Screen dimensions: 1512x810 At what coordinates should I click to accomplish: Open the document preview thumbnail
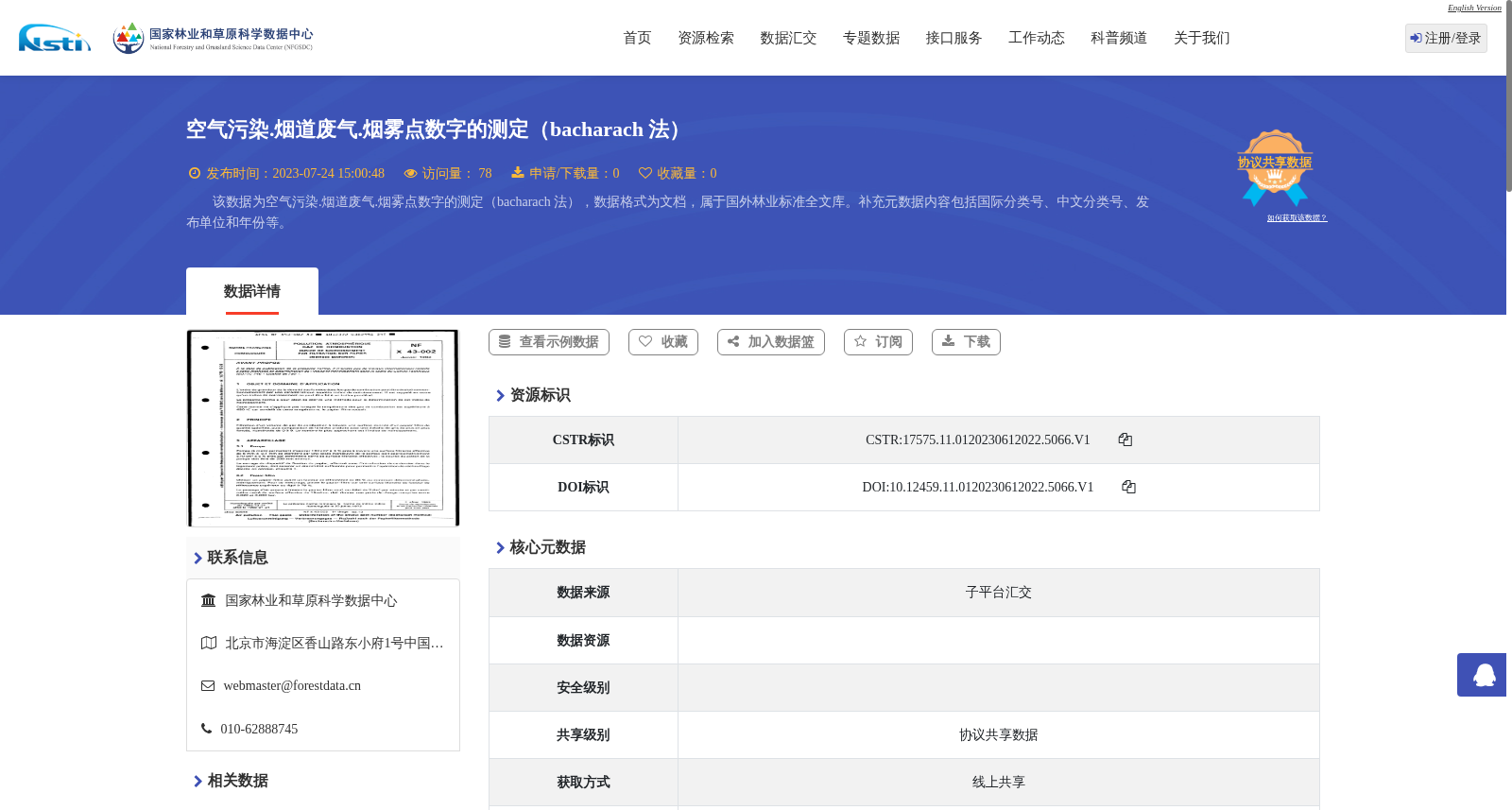click(323, 428)
